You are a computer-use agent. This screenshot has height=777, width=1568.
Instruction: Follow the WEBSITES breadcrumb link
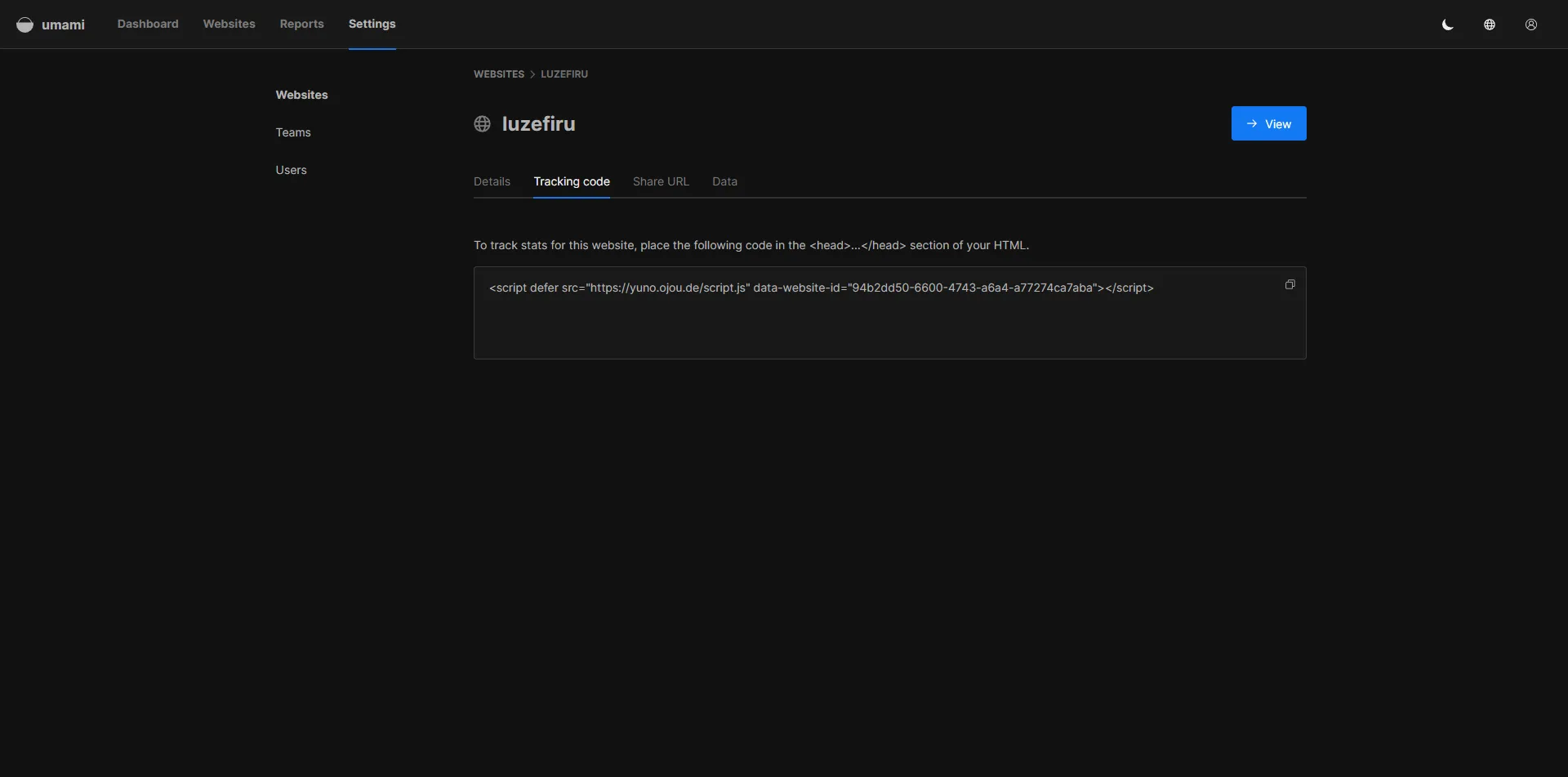[x=499, y=74]
